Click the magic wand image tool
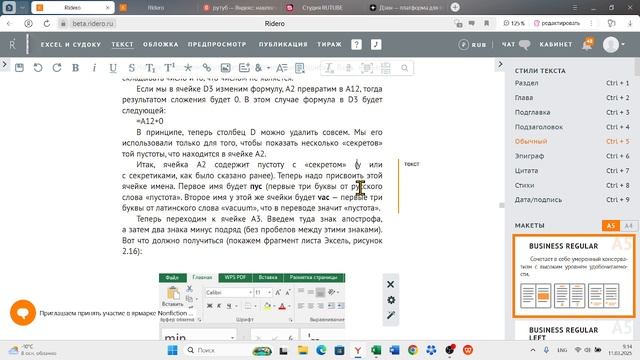The width and height of the screenshot is (640, 360). tap(391, 315)
